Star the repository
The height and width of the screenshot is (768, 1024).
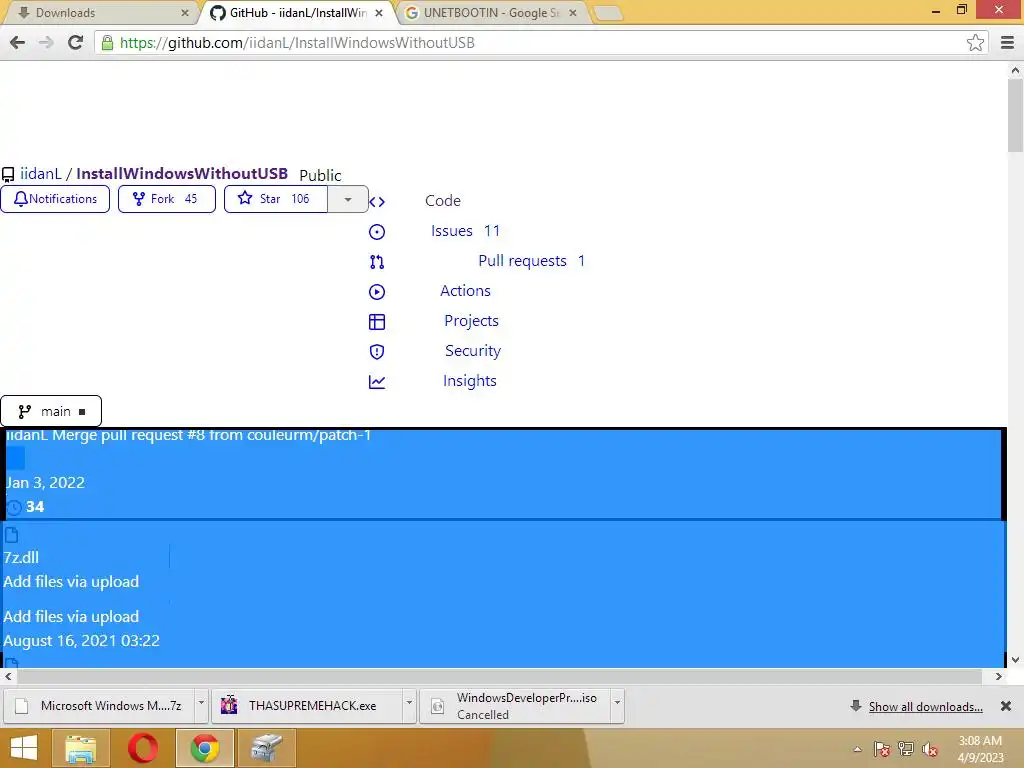[276, 199]
